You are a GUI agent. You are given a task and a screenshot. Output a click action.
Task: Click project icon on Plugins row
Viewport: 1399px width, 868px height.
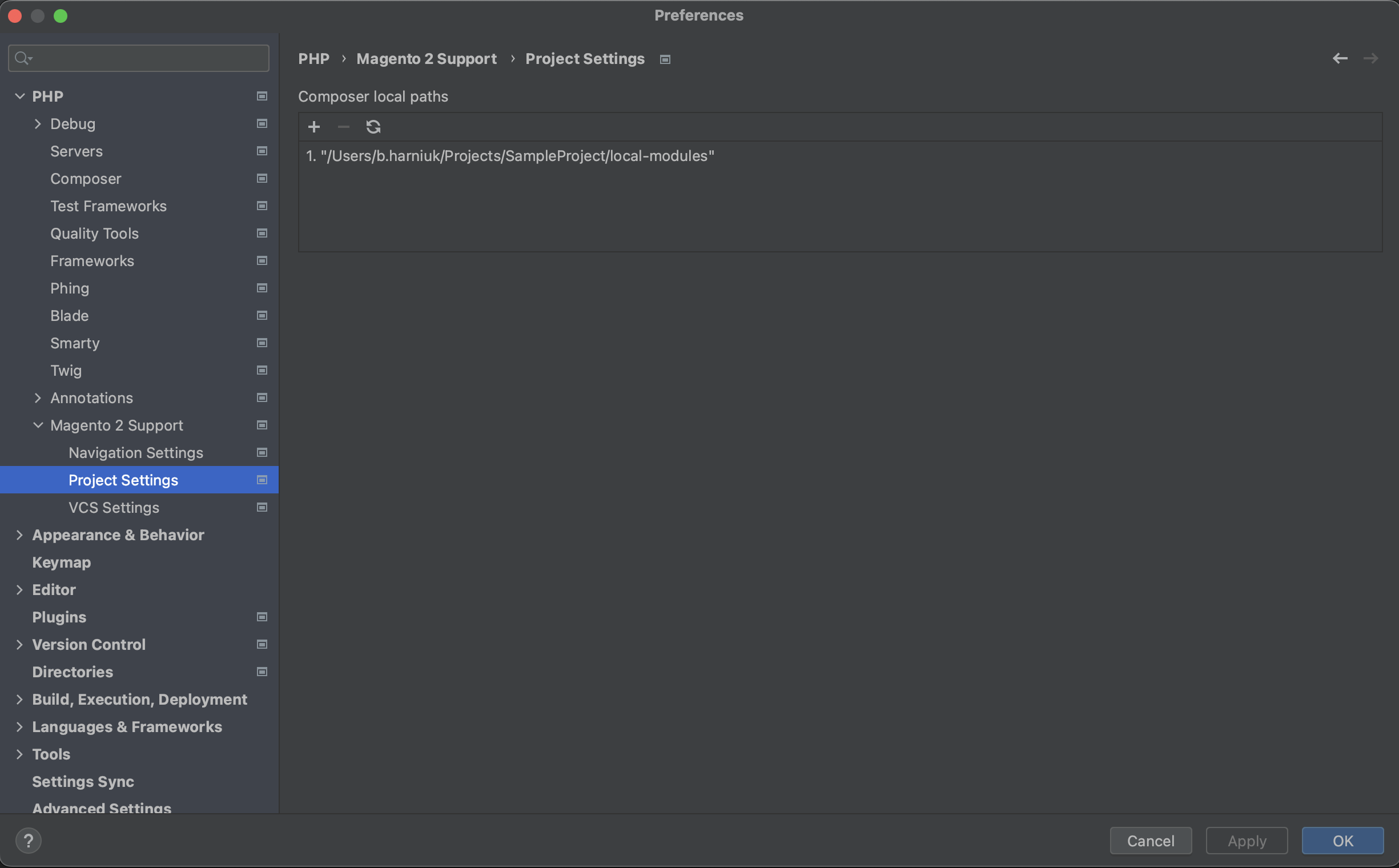point(262,617)
